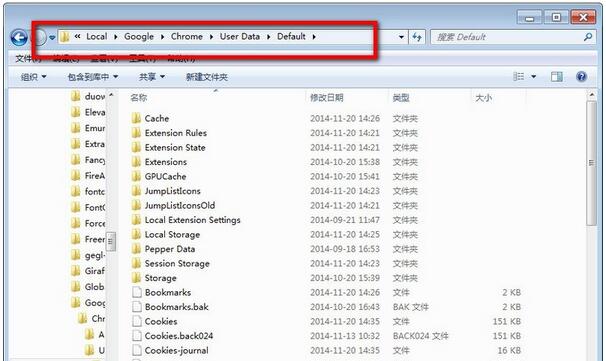
Task: Open the view options dropdown arrow
Action: [x=534, y=77]
